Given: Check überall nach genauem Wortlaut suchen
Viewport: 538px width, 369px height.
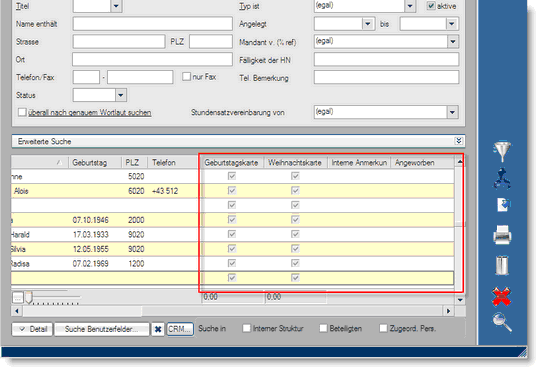Looking at the screenshot, I should (22, 112).
